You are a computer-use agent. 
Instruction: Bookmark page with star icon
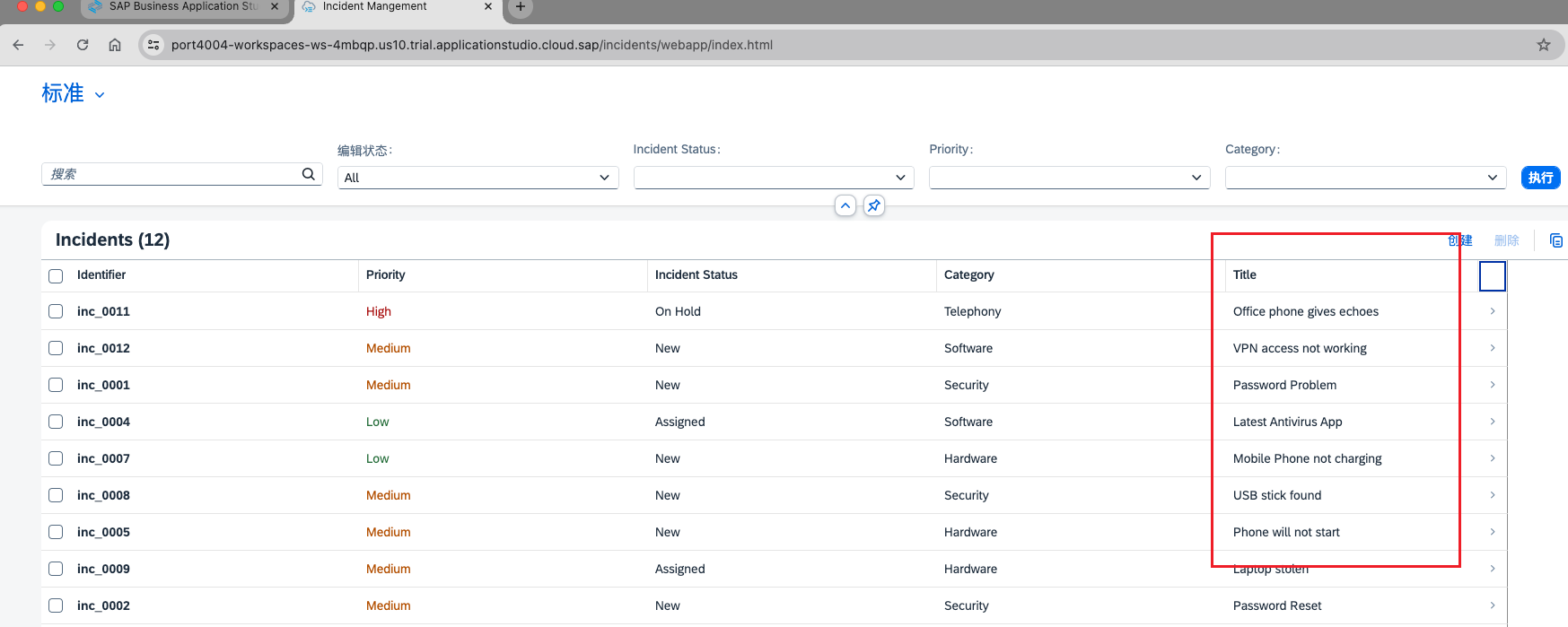1543,45
